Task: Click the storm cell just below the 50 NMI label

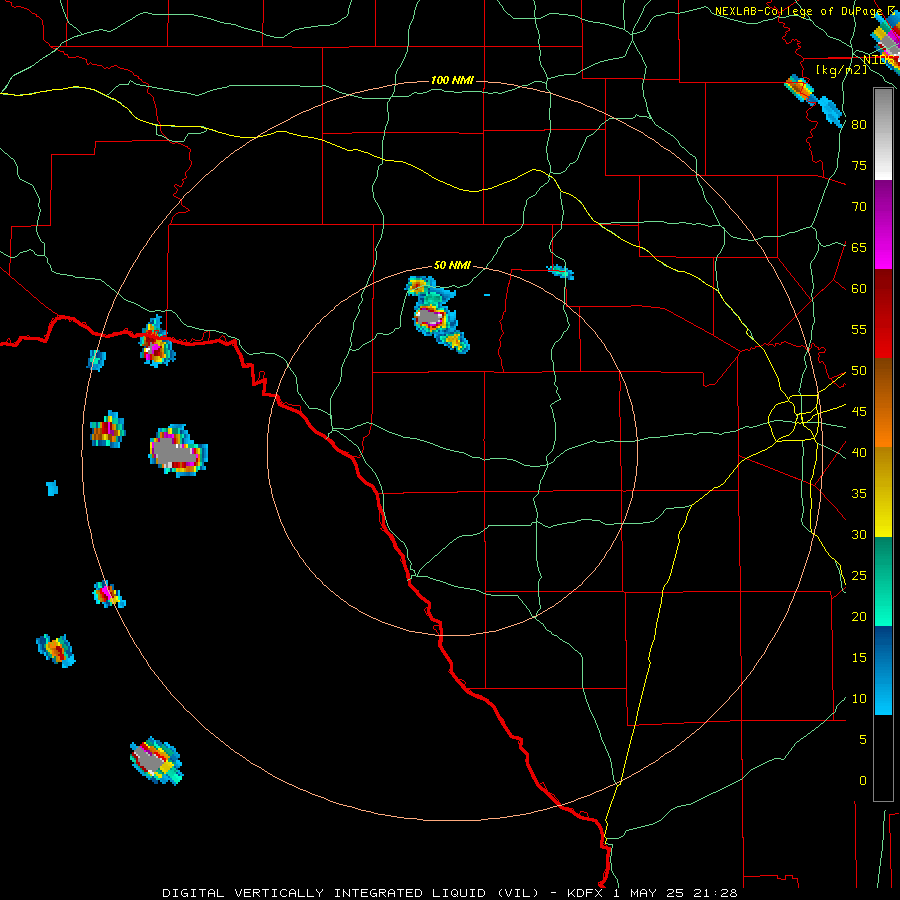Action: [436, 314]
